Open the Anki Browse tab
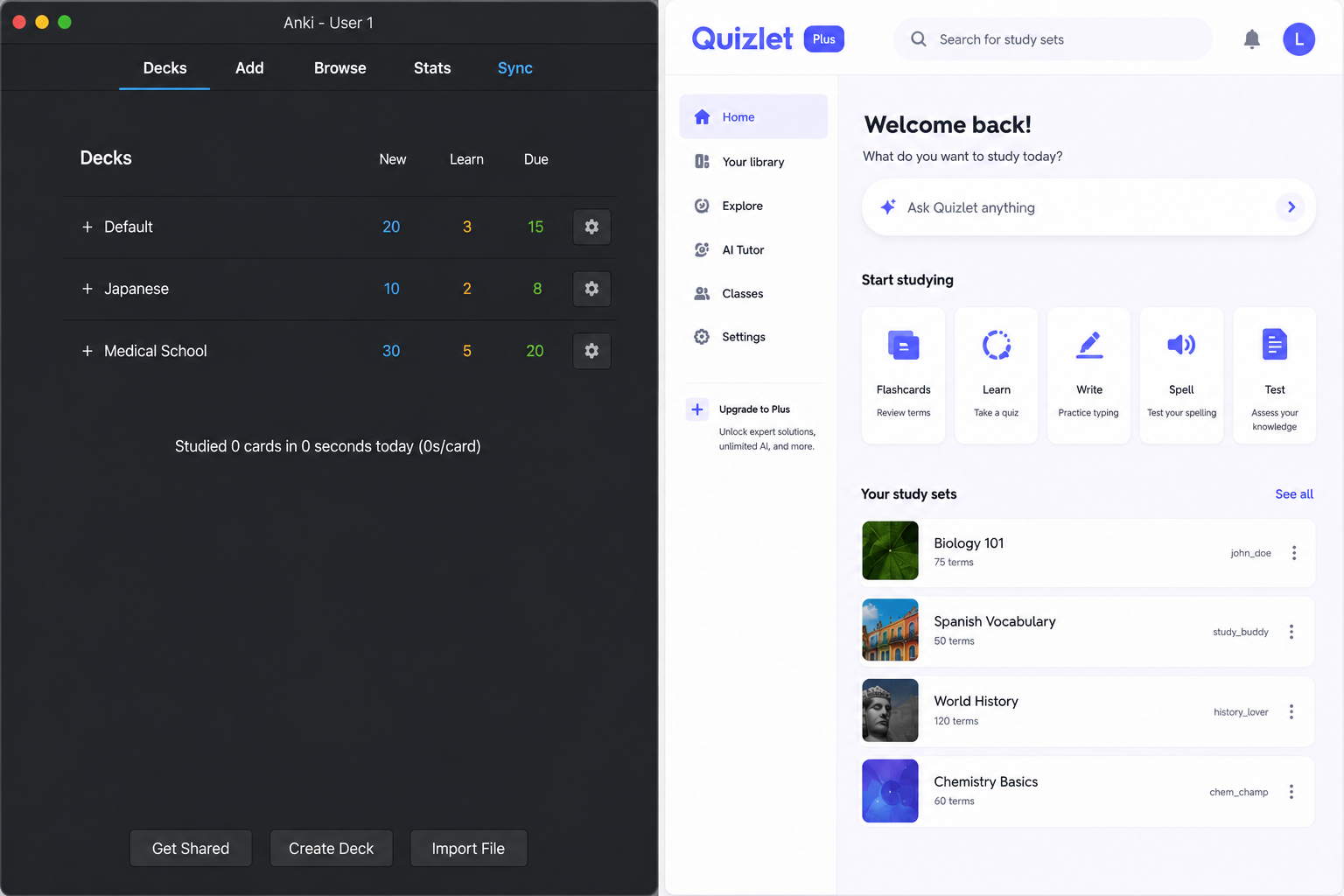This screenshot has width=1344, height=896. pyautogui.click(x=340, y=68)
